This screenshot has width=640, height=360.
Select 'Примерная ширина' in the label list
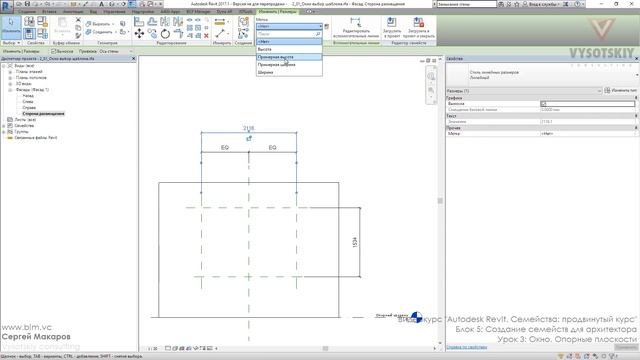click(289, 64)
